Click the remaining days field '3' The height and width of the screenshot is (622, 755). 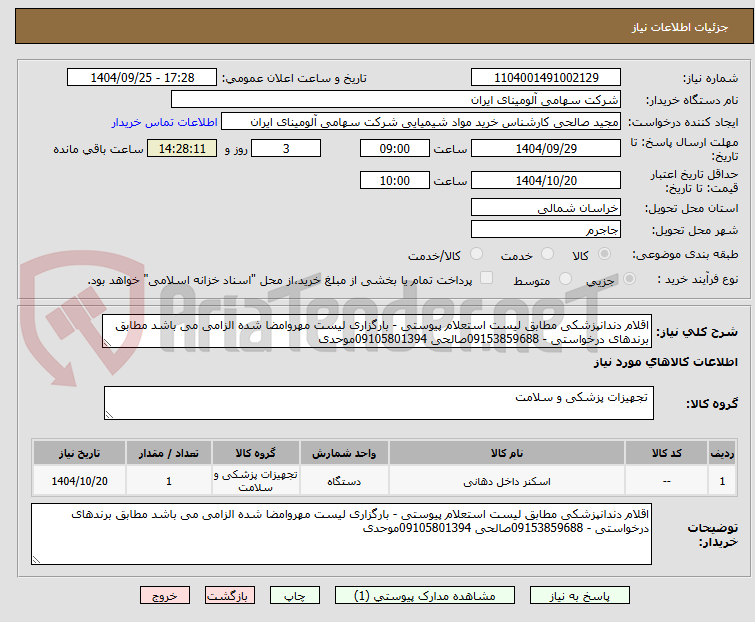(286, 148)
